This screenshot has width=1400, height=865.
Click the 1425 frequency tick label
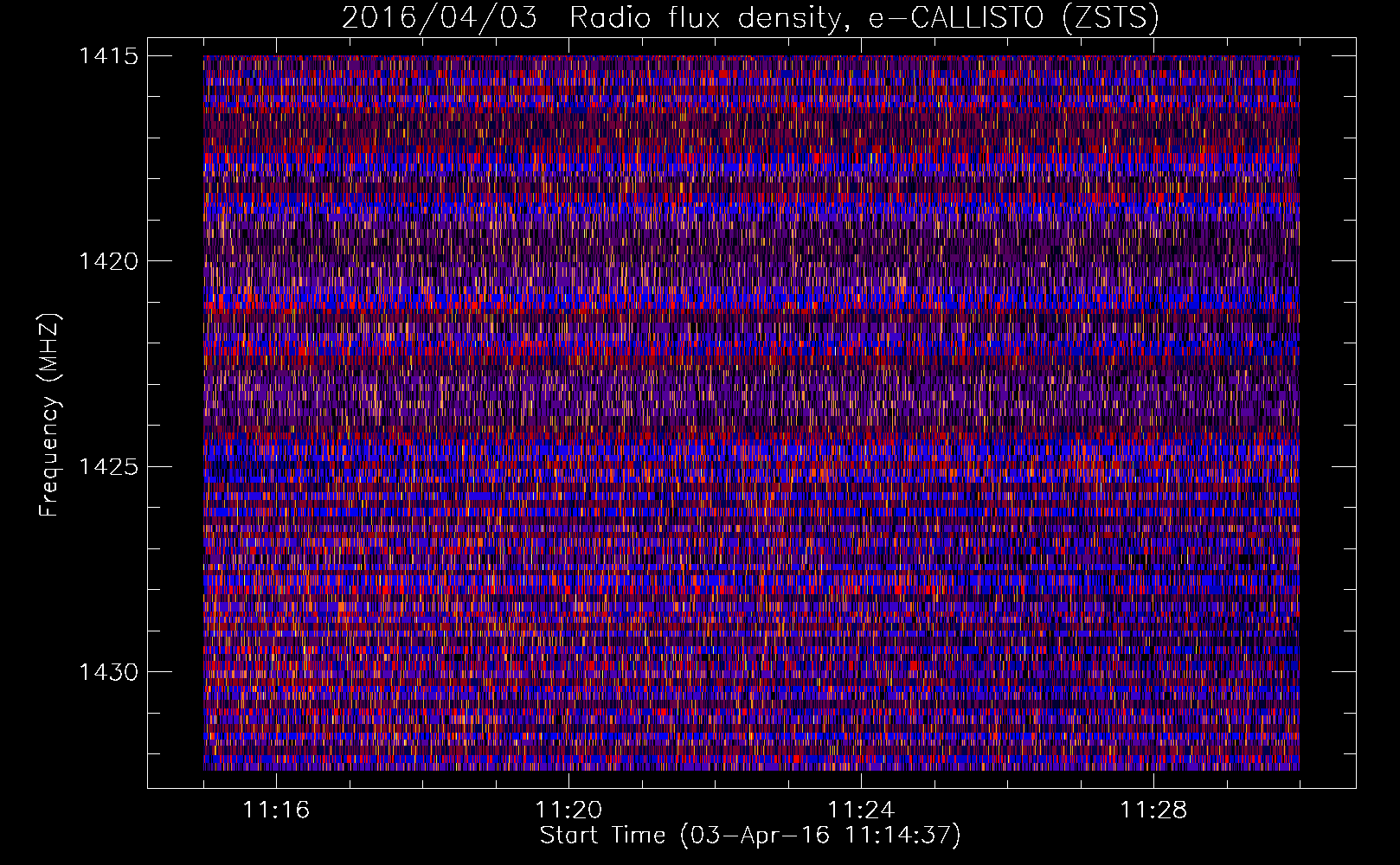109,467
